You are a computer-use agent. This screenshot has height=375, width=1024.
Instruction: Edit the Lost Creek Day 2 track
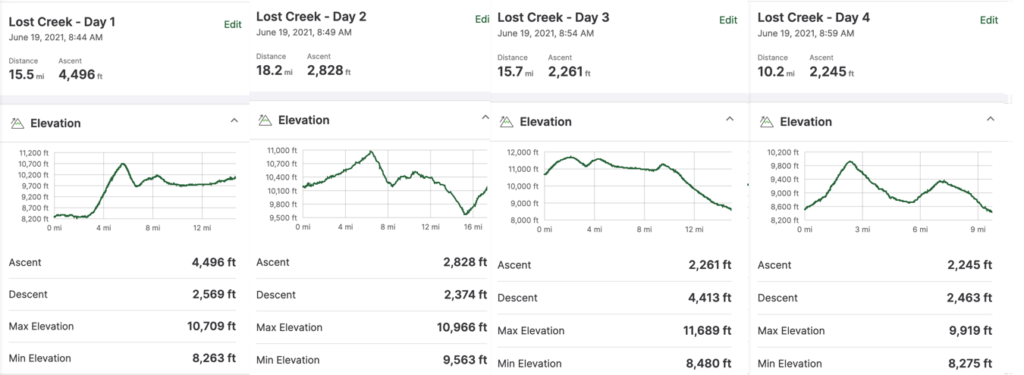pos(482,20)
